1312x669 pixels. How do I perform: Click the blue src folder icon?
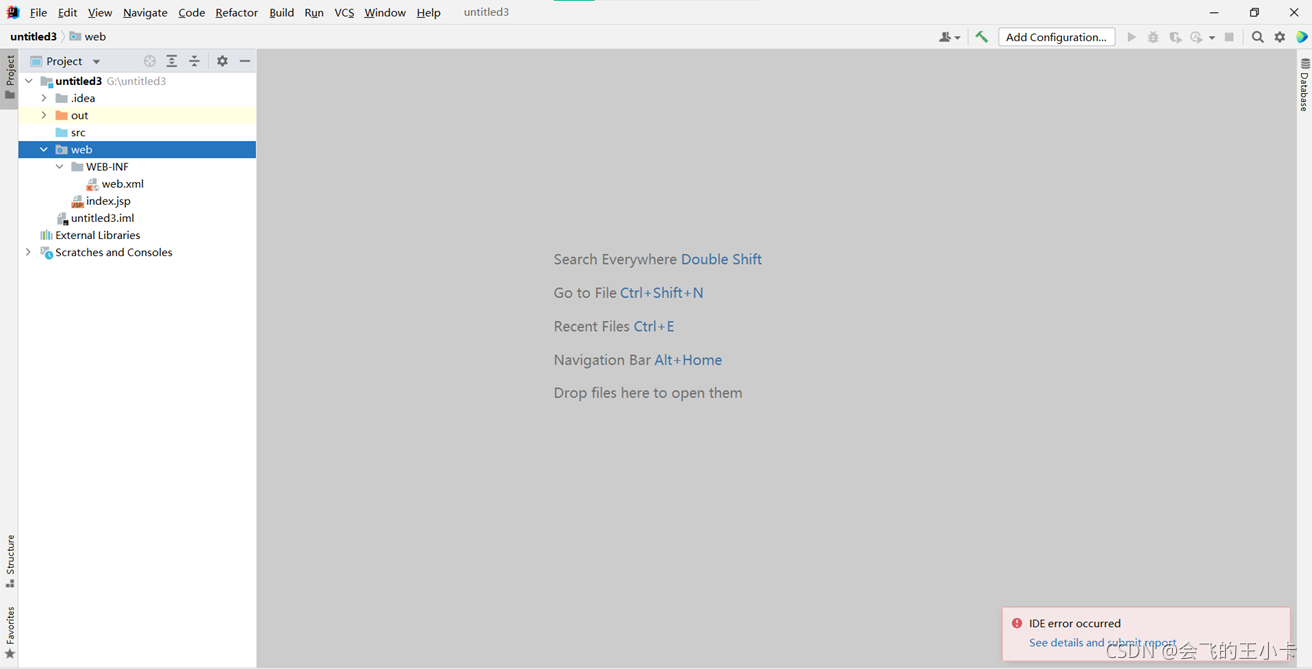point(62,133)
